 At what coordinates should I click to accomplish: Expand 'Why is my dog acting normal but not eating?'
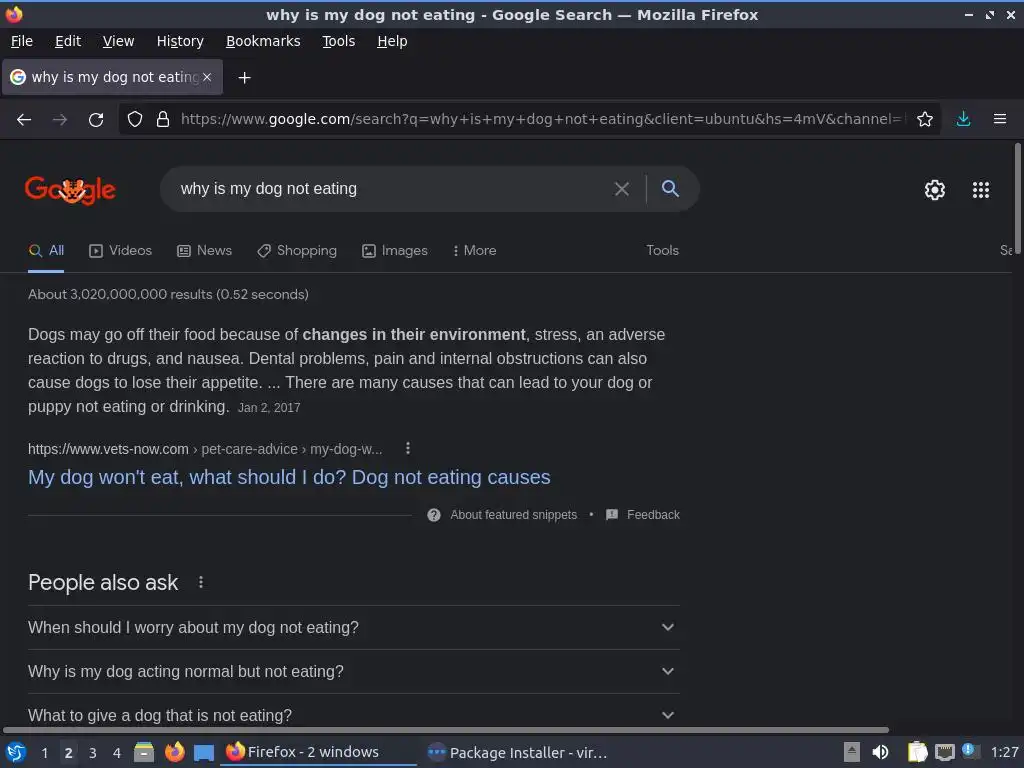tap(353, 671)
